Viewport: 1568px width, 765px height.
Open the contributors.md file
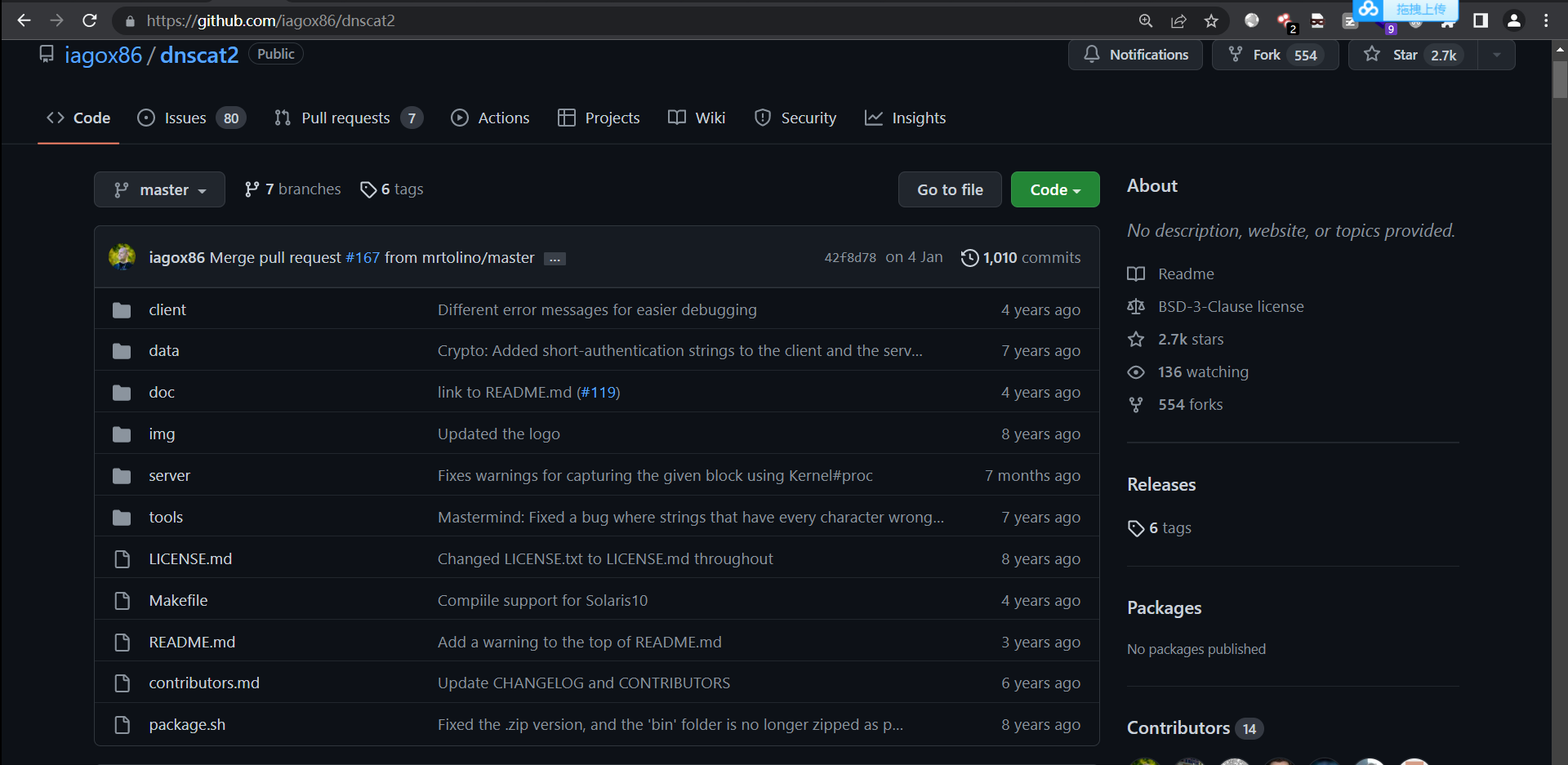click(204, 683)
